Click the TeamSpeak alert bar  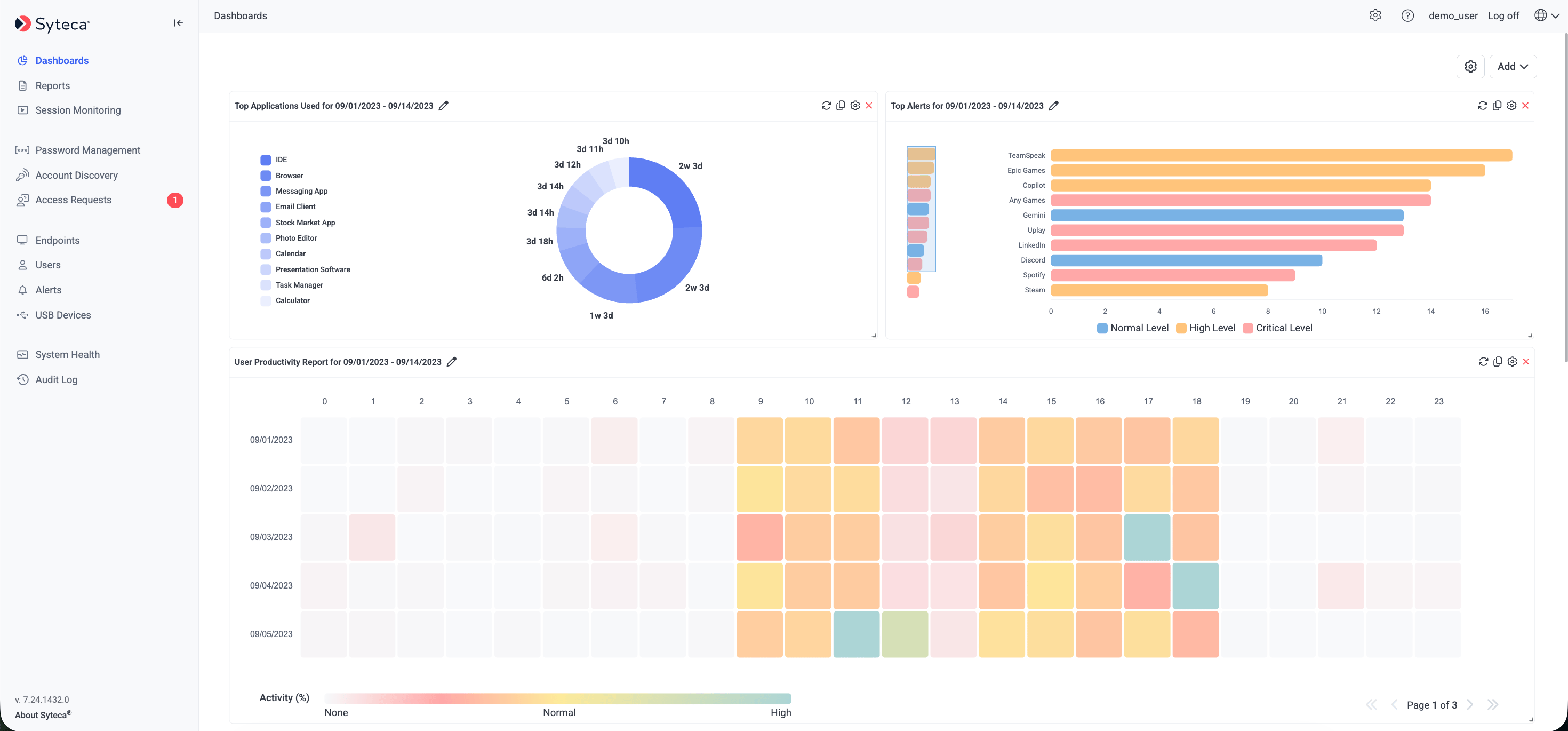pos(1281,155)
